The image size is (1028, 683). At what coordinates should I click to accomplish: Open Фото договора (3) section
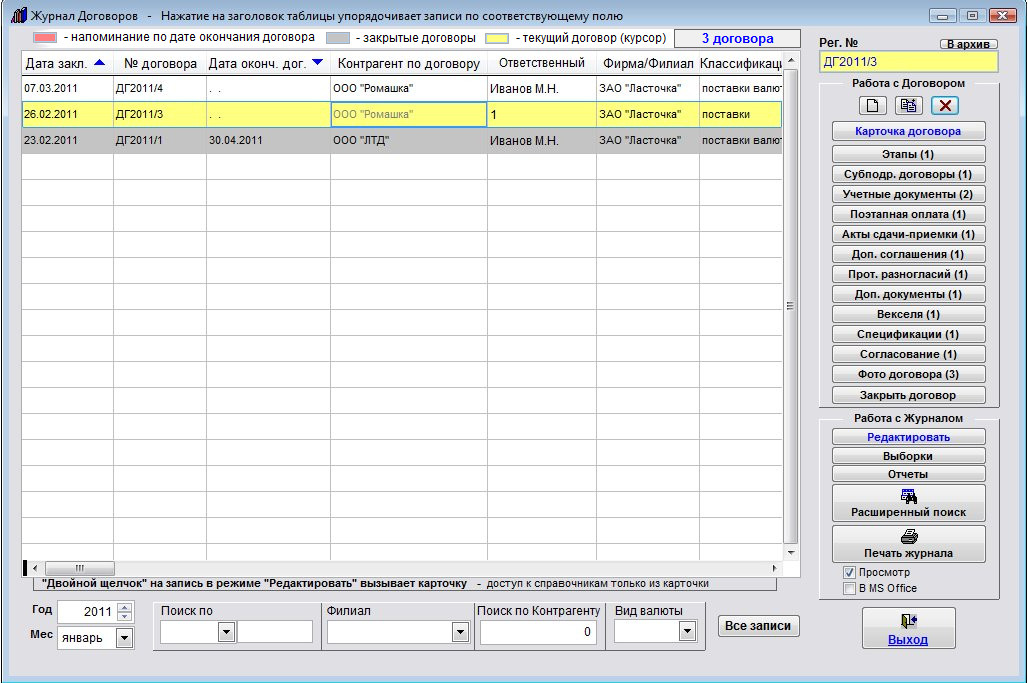(908, 374)
